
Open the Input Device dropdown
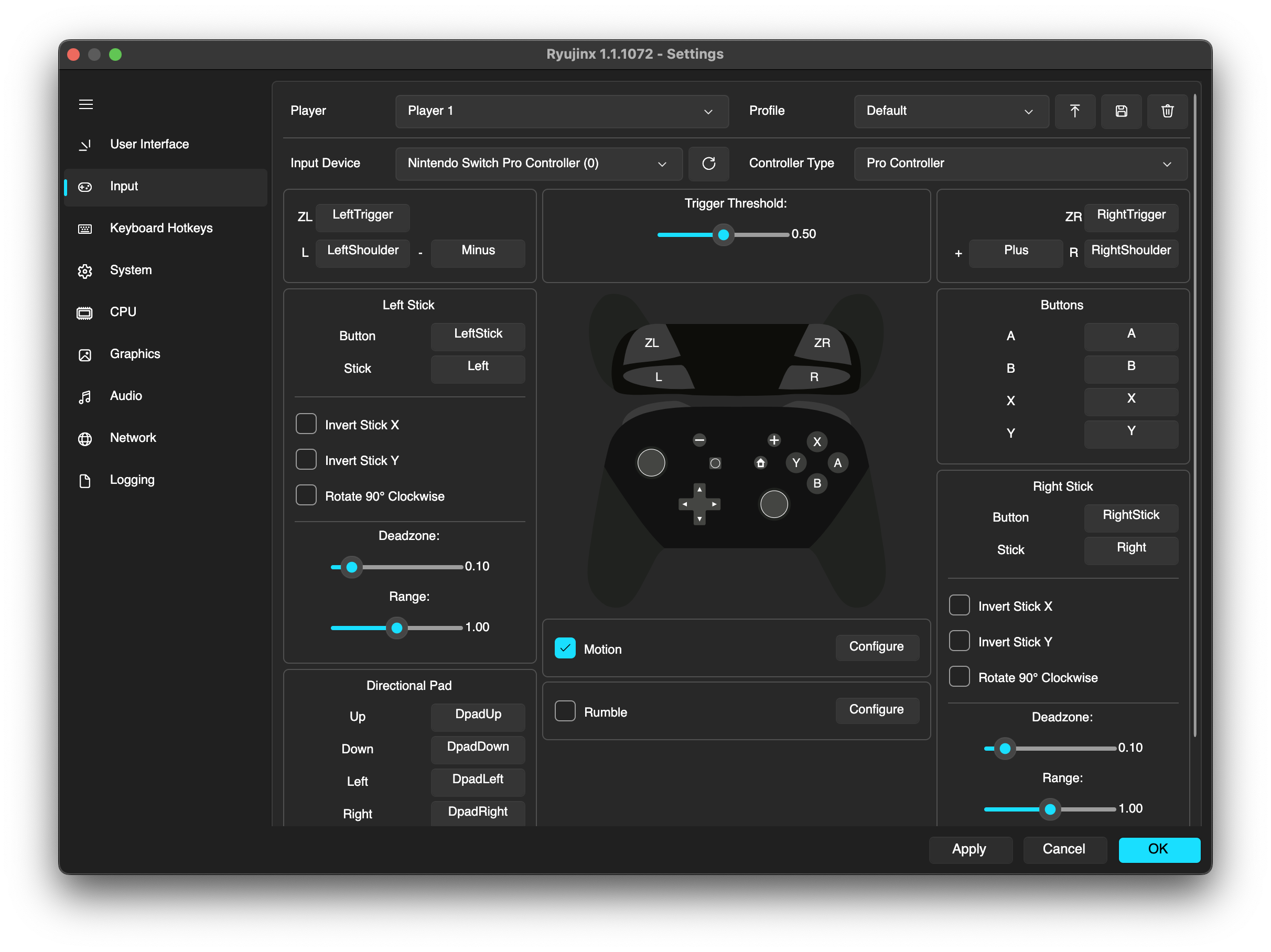click(538, 164)
